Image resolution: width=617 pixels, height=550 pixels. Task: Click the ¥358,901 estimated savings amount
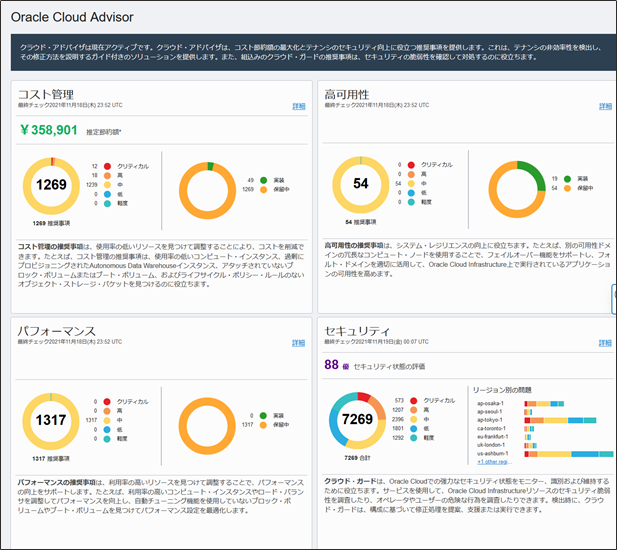point(48,130)
